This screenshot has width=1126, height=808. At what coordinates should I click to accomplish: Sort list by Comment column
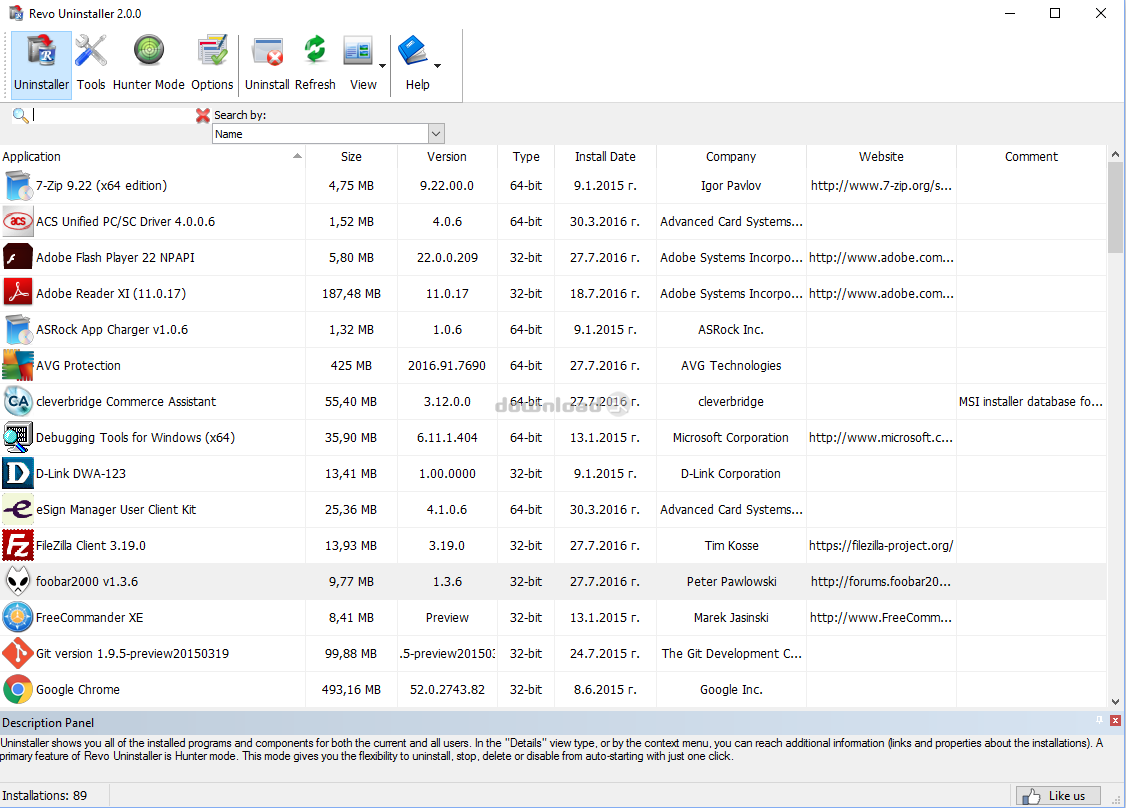(x=1031, y=157)
